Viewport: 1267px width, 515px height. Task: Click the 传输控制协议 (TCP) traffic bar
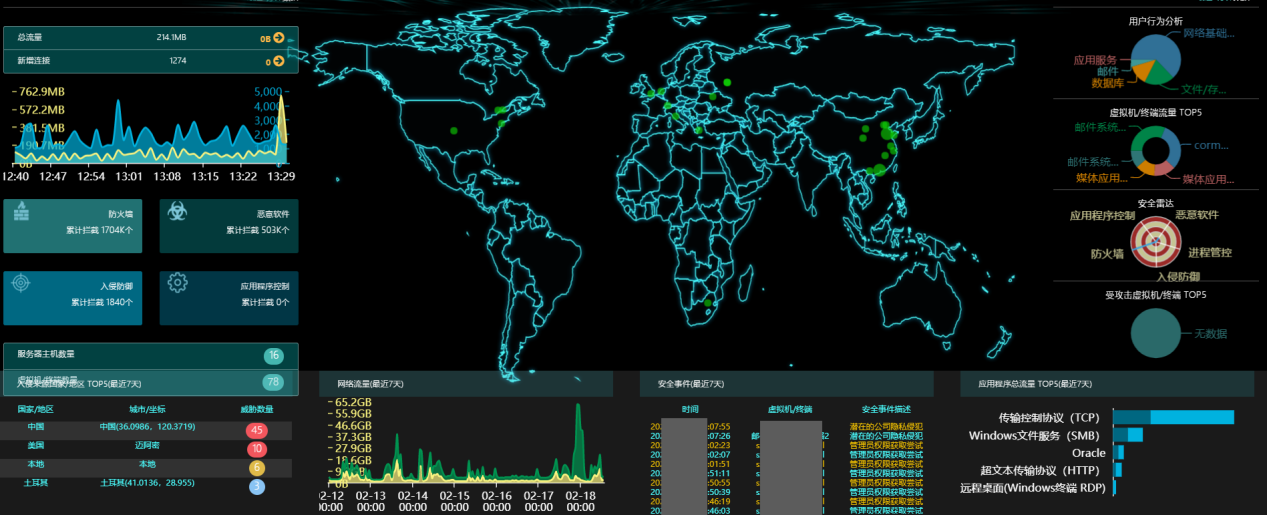coord(1173,417)
